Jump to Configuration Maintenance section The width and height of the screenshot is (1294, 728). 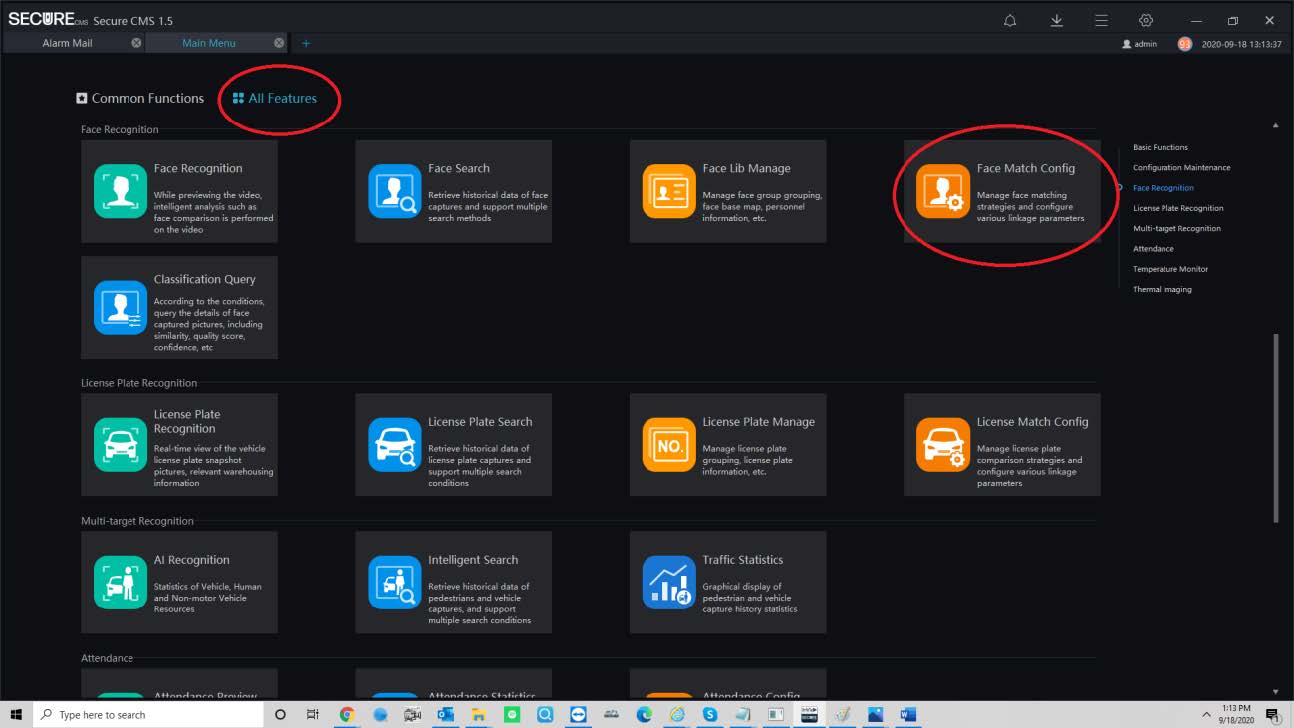tap(1181, 167)
